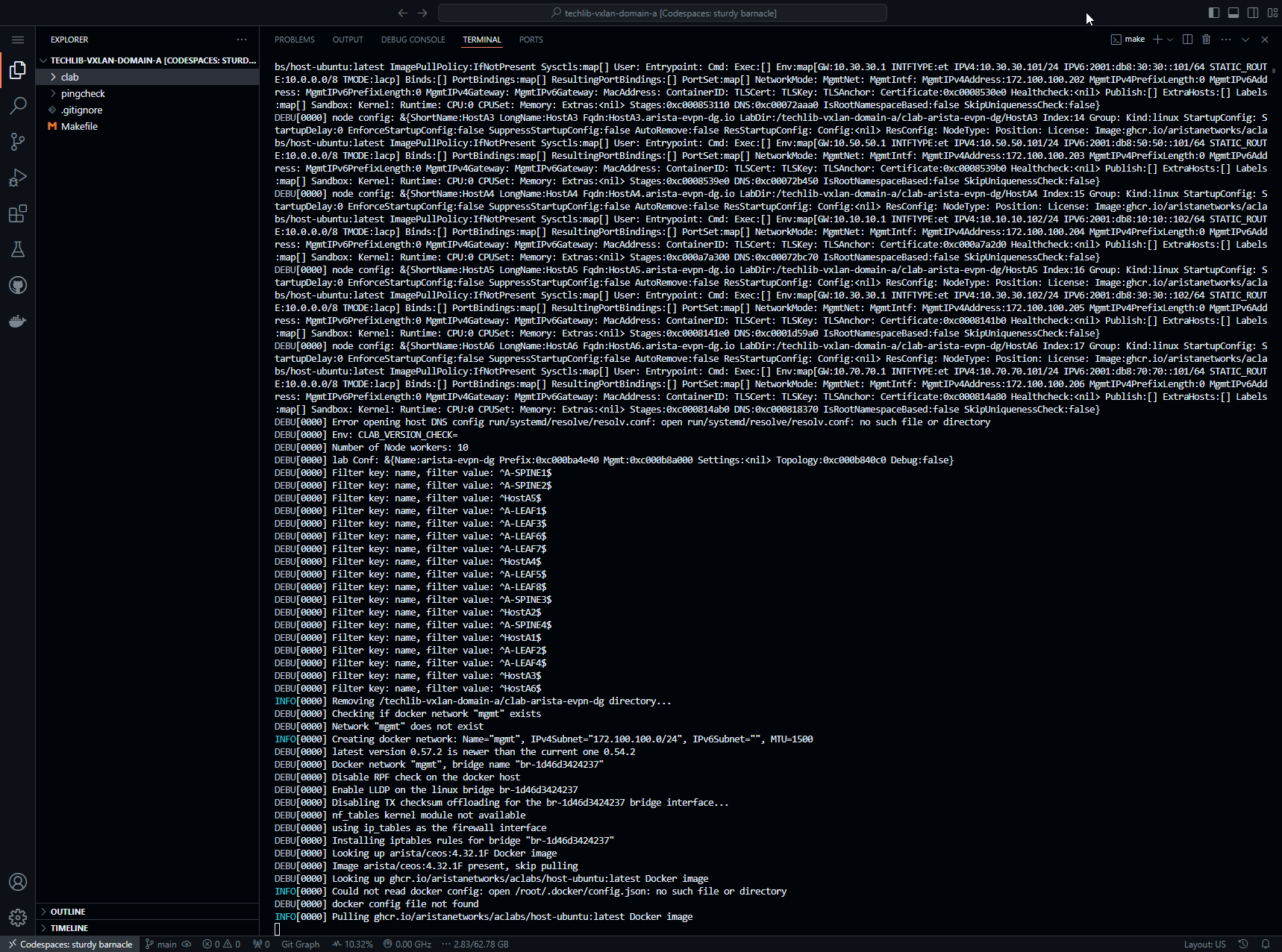This screenshot has height=952, width=1282.
Task: Open the Extensions view
Action: (18, 213)
